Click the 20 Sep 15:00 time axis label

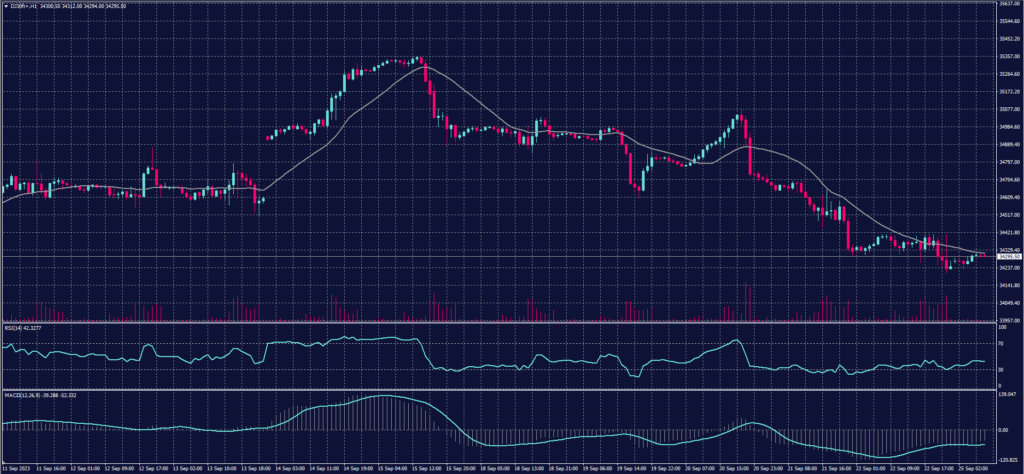742,467
